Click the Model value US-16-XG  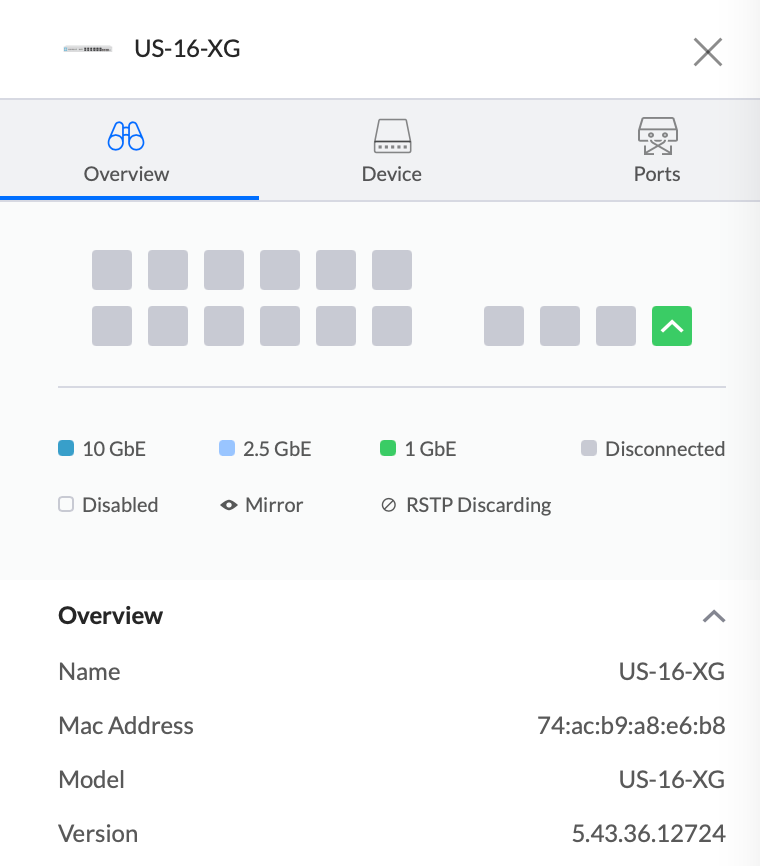pyautogui.click(x=672, y=779)
